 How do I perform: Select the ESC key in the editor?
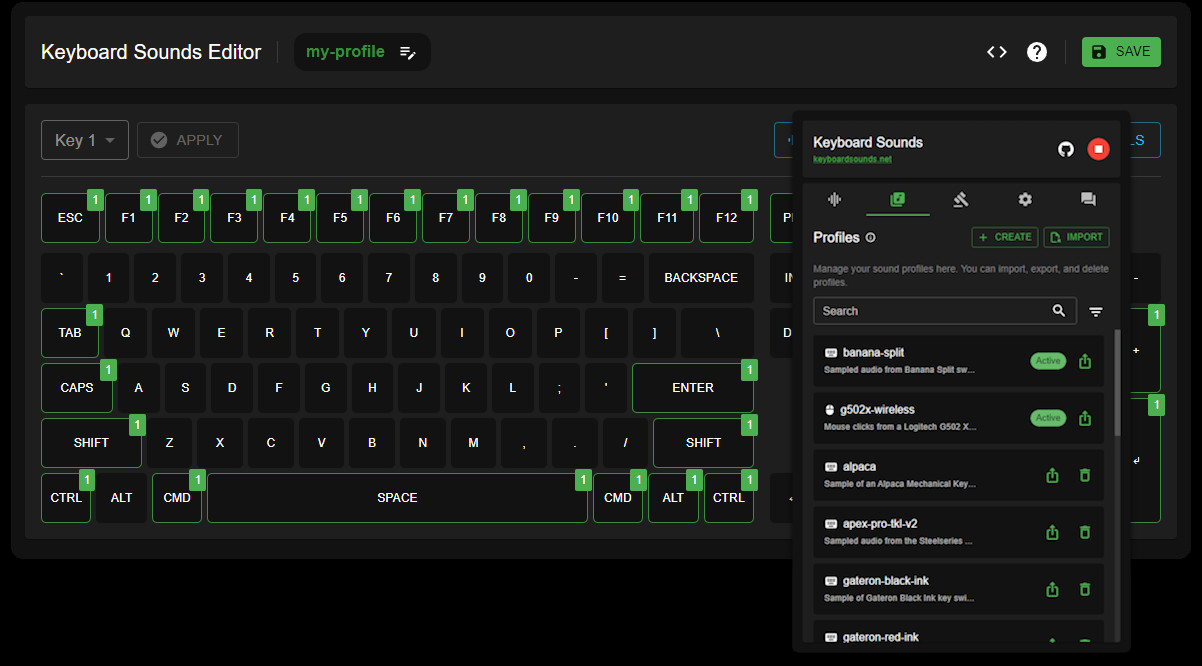click(x=70, y=218)
